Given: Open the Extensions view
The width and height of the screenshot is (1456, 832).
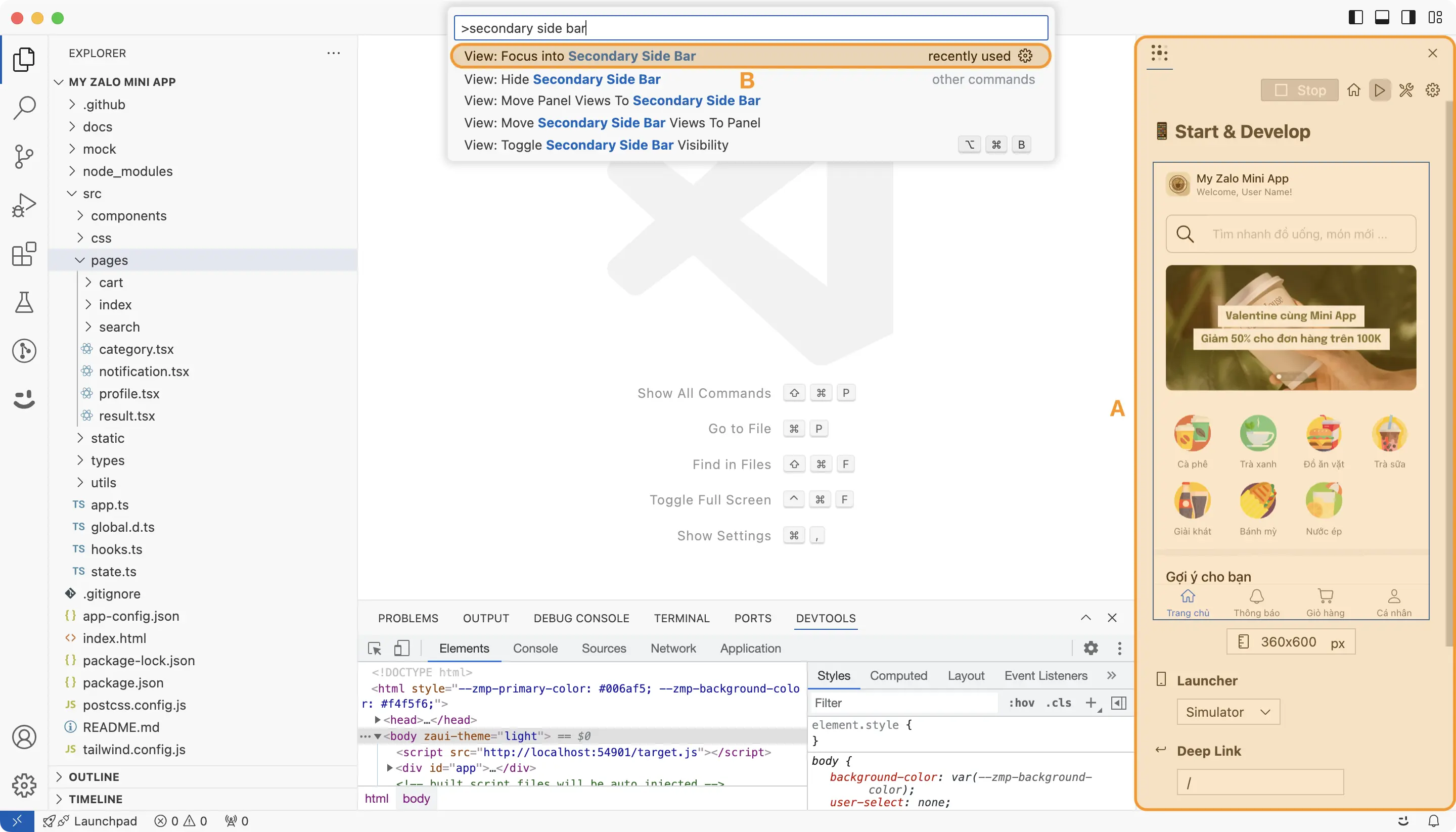Looking at the screenshot, I should [x=24, y=255].
